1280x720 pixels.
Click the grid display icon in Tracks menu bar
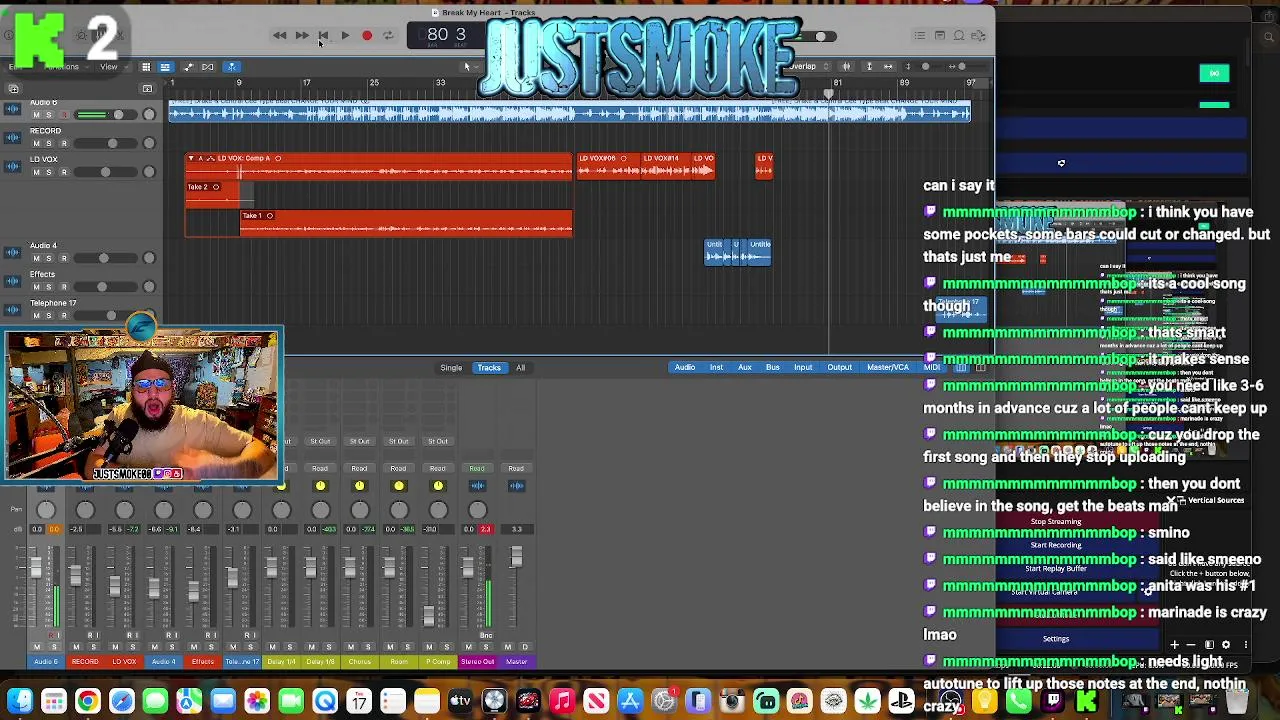pyautogui.click(x=146, y=67)
